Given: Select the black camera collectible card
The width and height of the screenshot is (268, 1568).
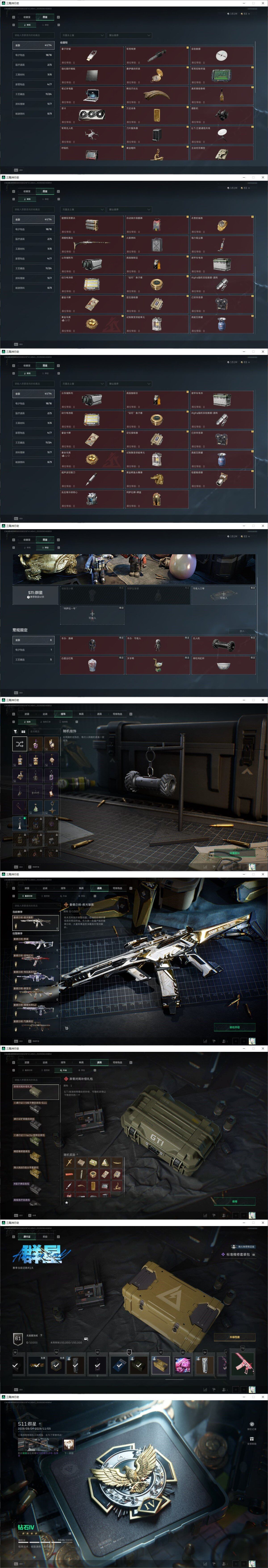Looking at the screenshot, I should 222,115.
